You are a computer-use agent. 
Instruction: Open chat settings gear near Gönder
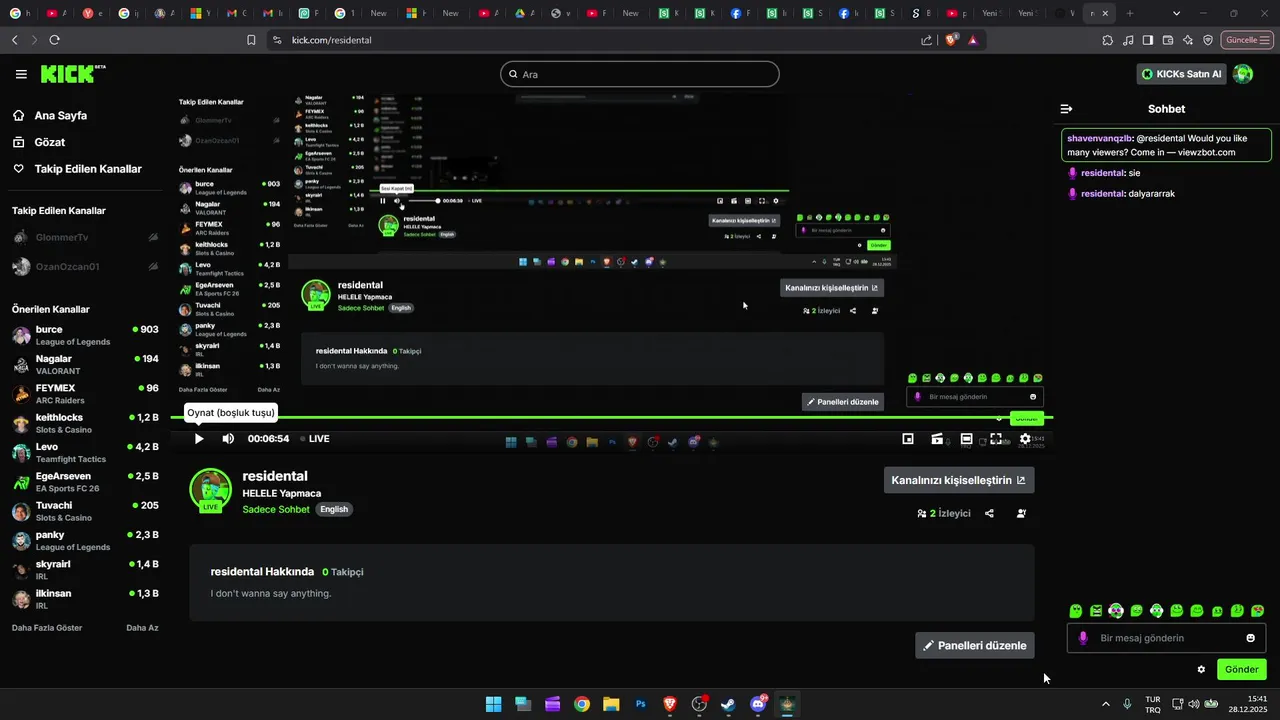(x=1201, y=670)
